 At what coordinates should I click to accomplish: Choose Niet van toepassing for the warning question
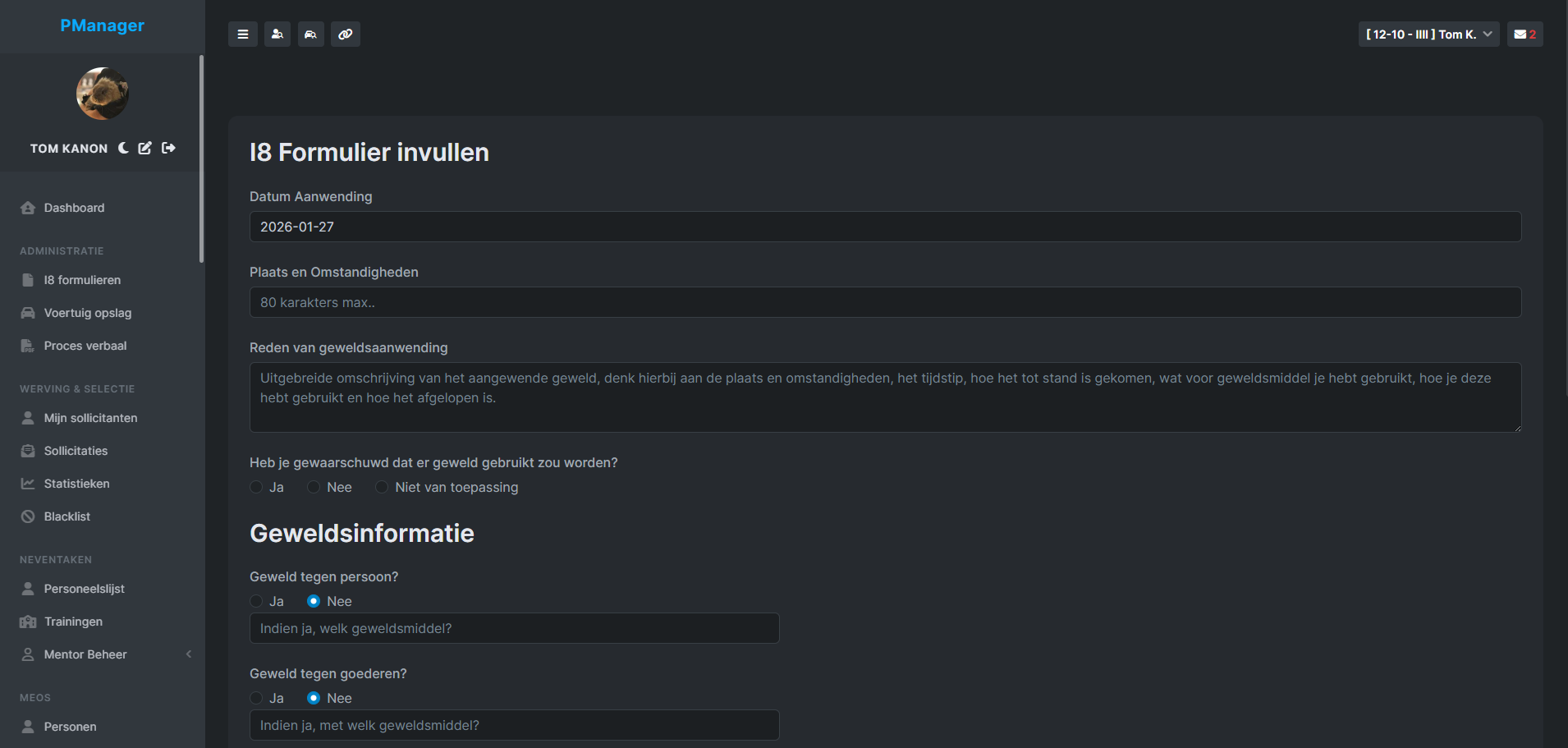click(381, 487)
